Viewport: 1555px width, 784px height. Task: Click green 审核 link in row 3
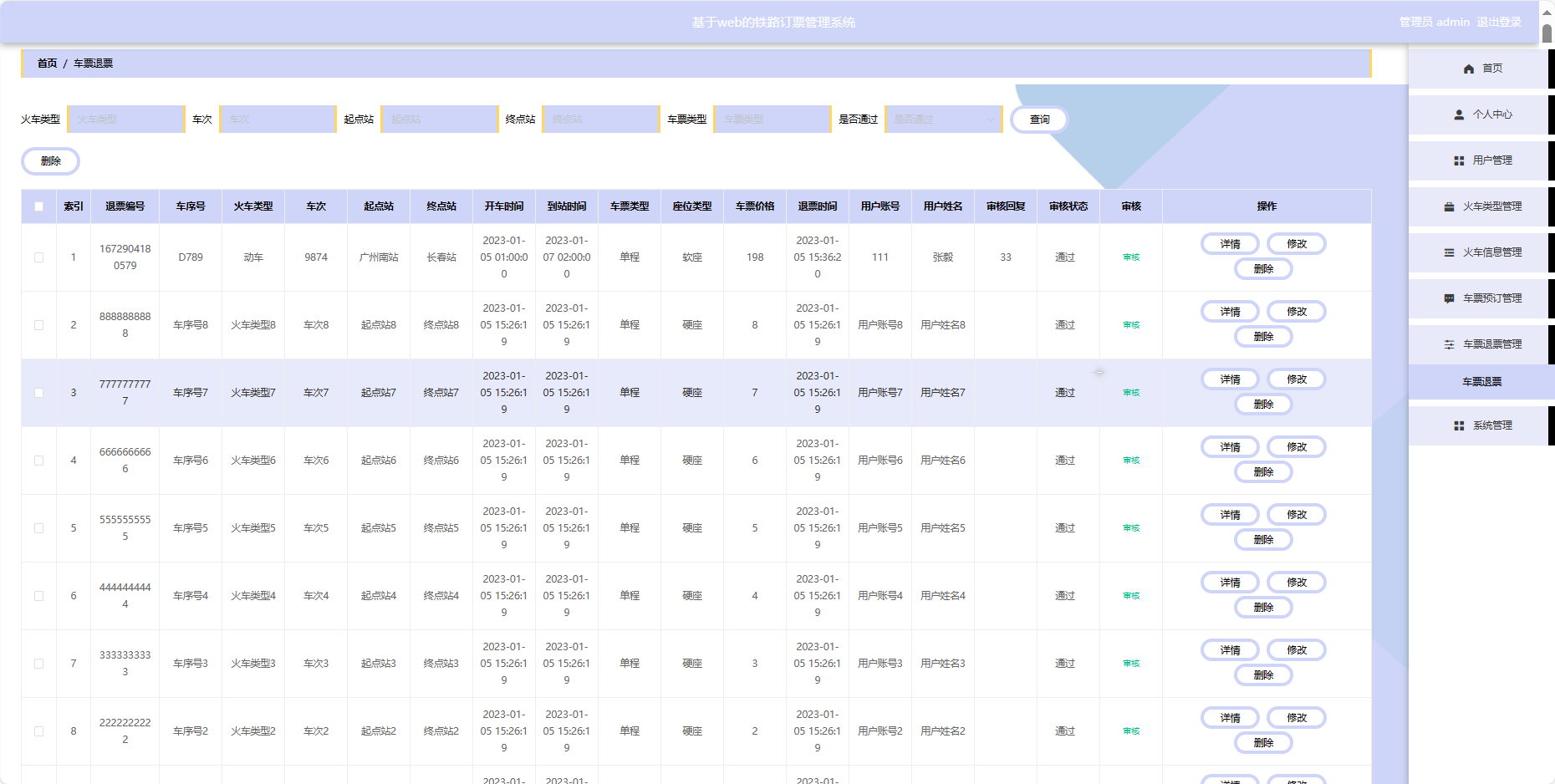(x=1131, y=393)
